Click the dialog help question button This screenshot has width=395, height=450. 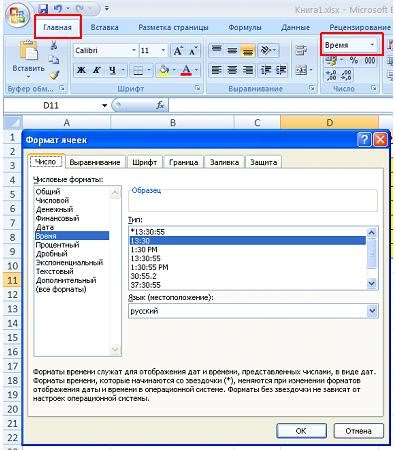pyautogui.click(x=364, y=139)
